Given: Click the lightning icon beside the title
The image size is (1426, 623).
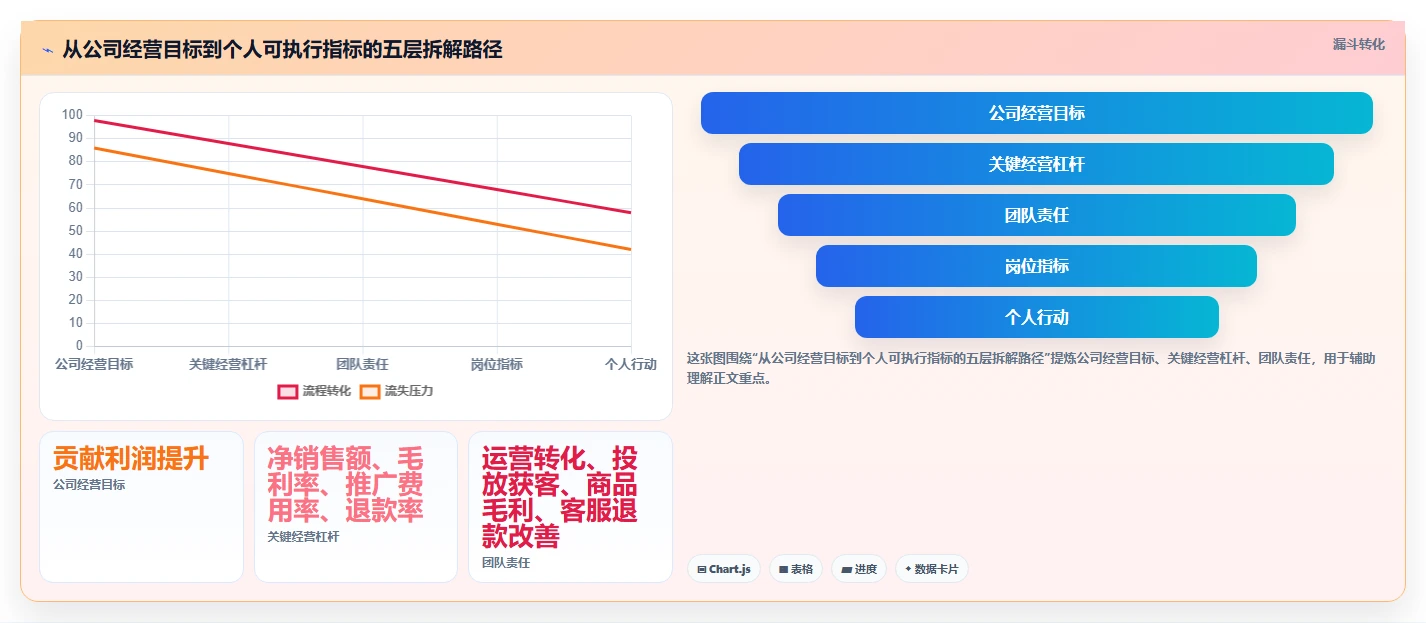Looking at the screenshot, I should 47,50.
